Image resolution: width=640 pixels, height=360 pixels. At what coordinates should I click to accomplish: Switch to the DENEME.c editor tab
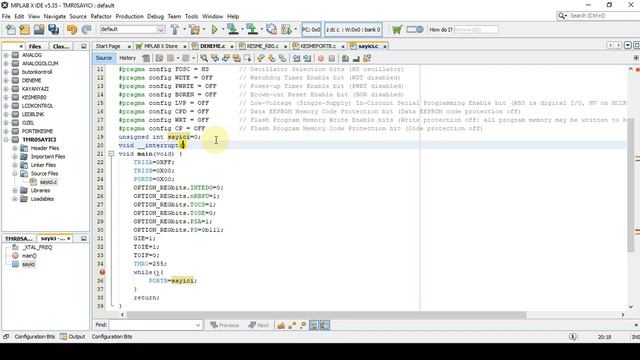[212, 46]
